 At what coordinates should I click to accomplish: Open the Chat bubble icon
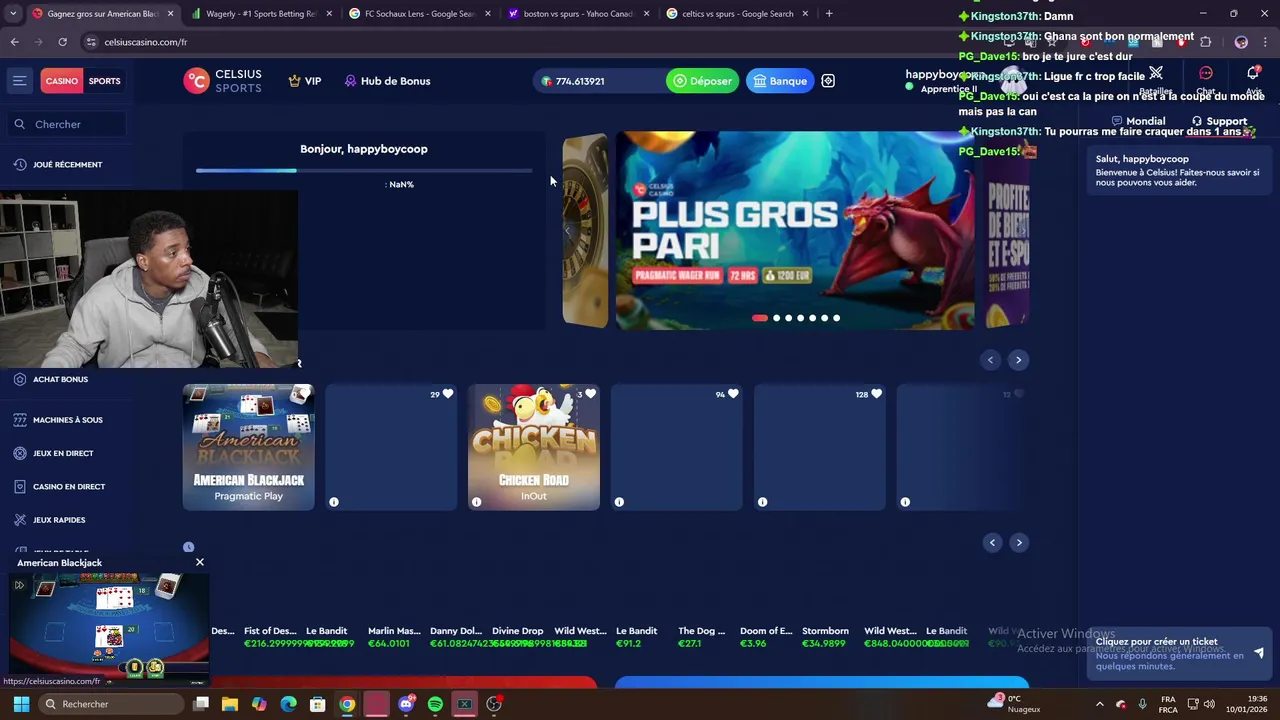tap(1205, 74)
